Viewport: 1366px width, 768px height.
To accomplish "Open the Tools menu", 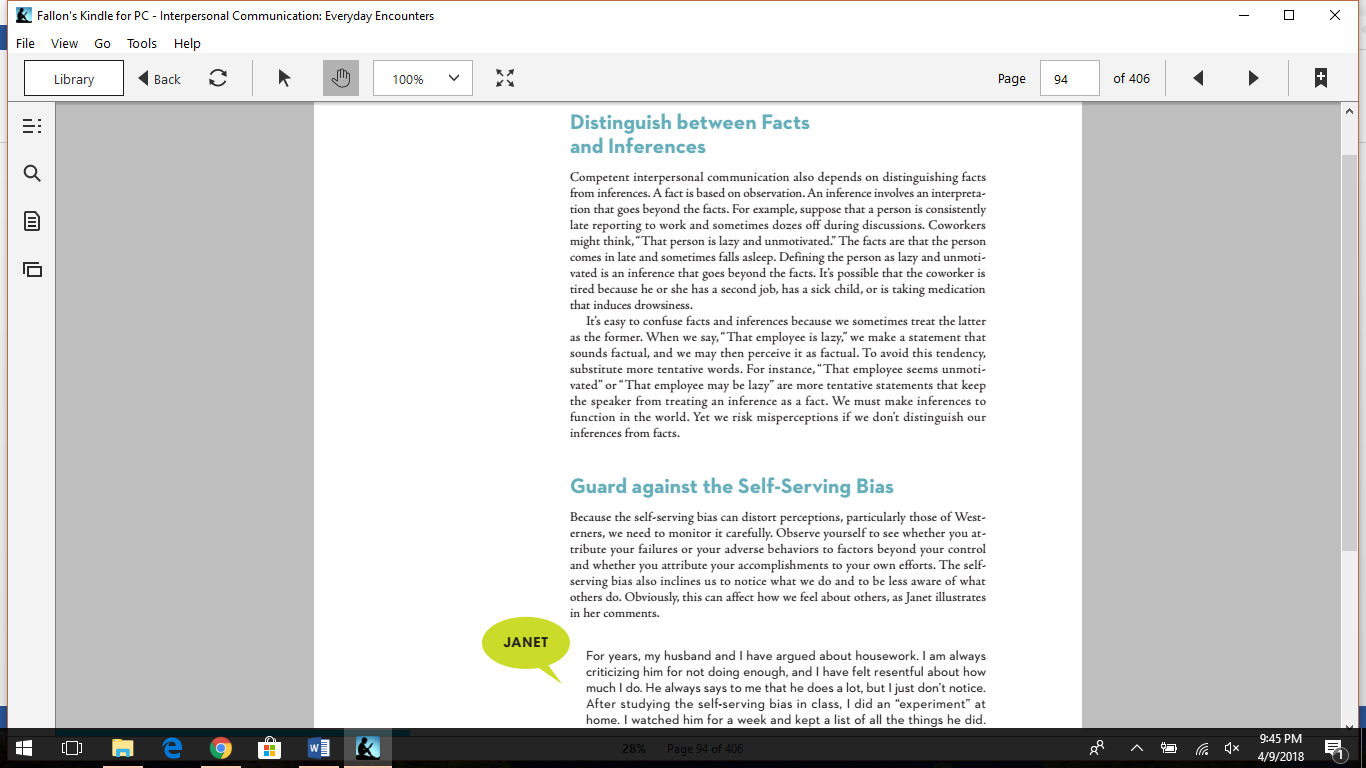I will [x=141, y=43].
